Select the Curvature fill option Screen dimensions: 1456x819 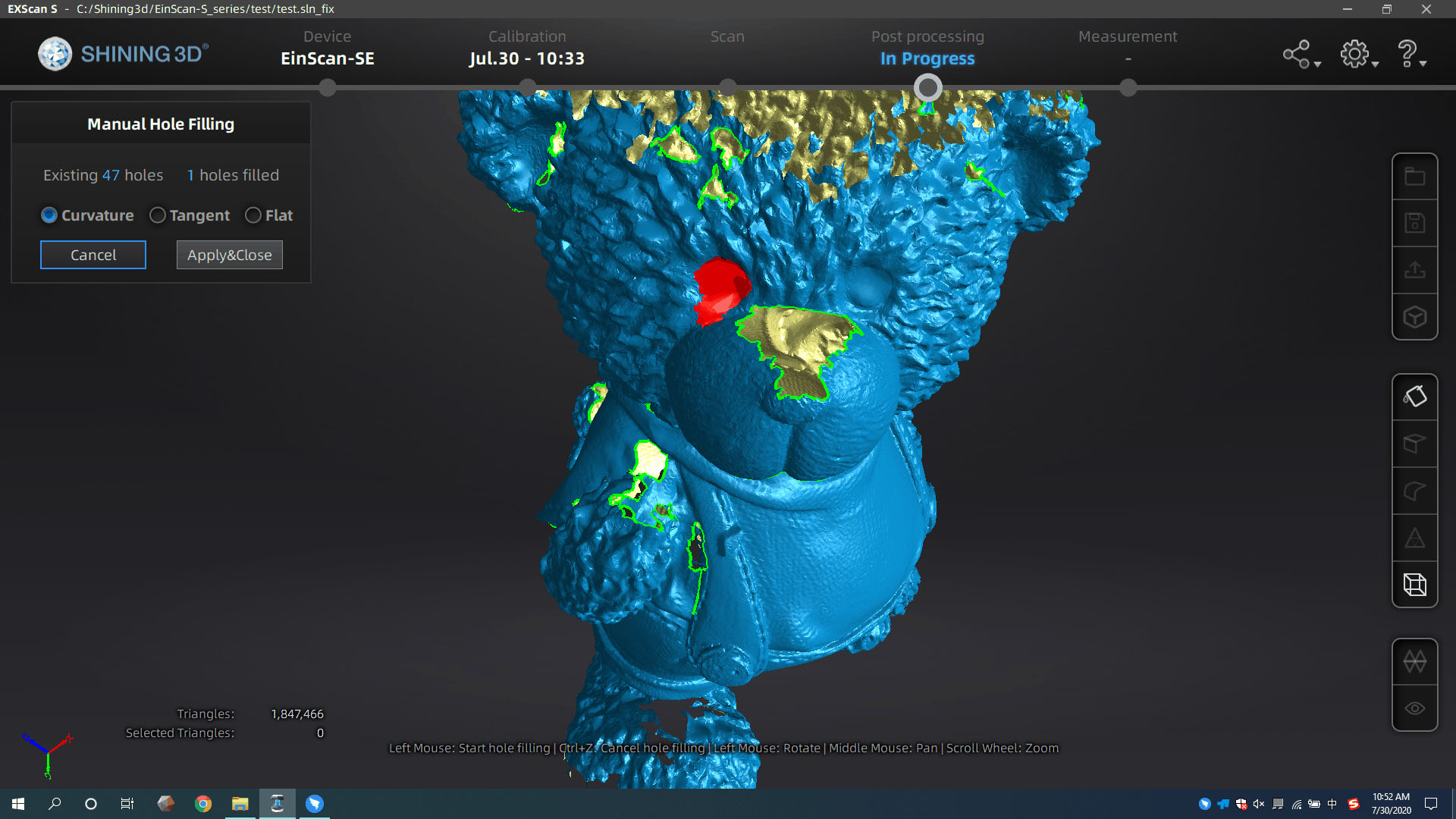(87, 215)
